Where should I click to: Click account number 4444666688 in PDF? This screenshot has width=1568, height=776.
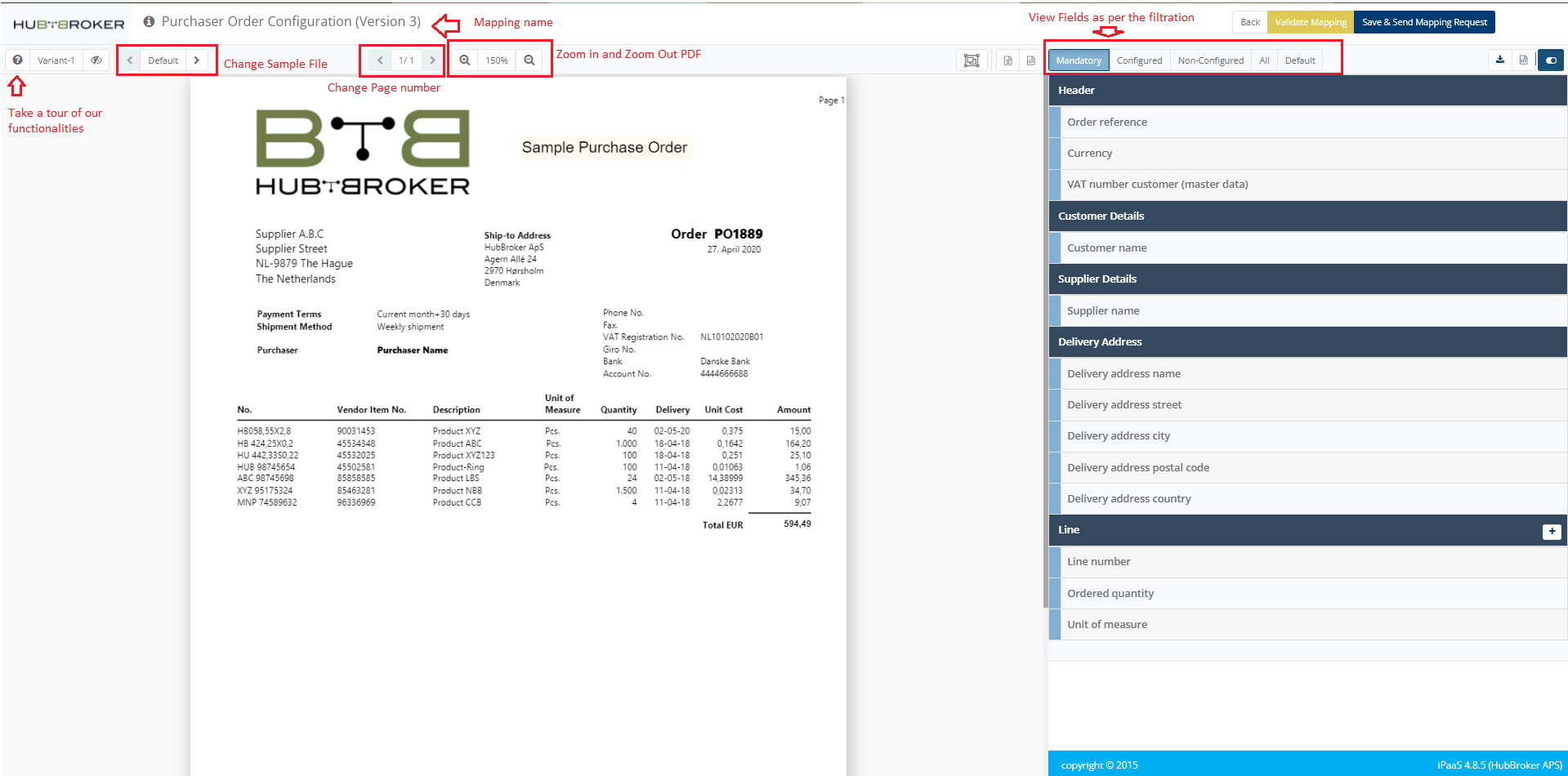pos(724,373)
